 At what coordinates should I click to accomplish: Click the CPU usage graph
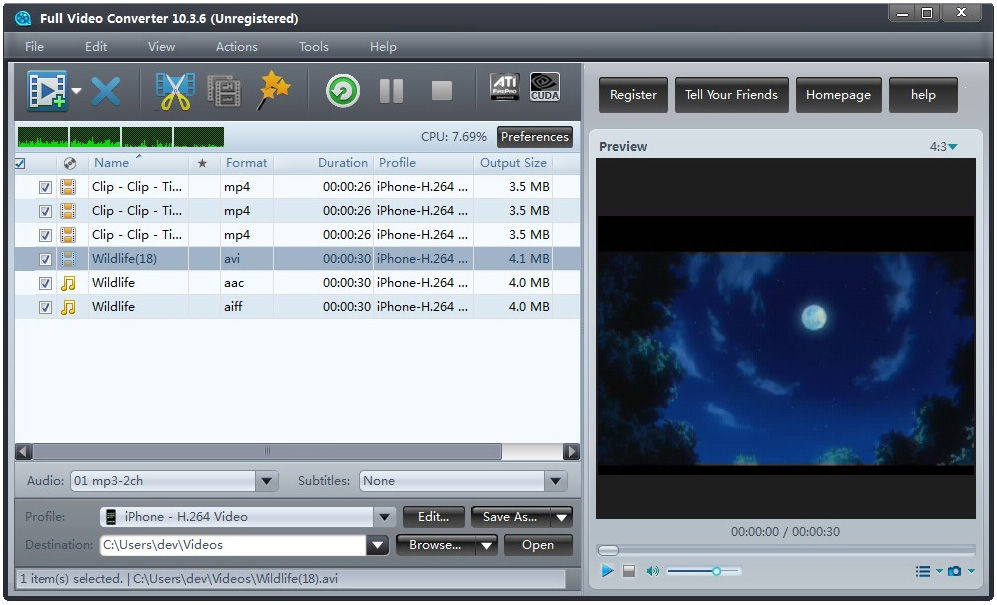[x=121, y=137]
